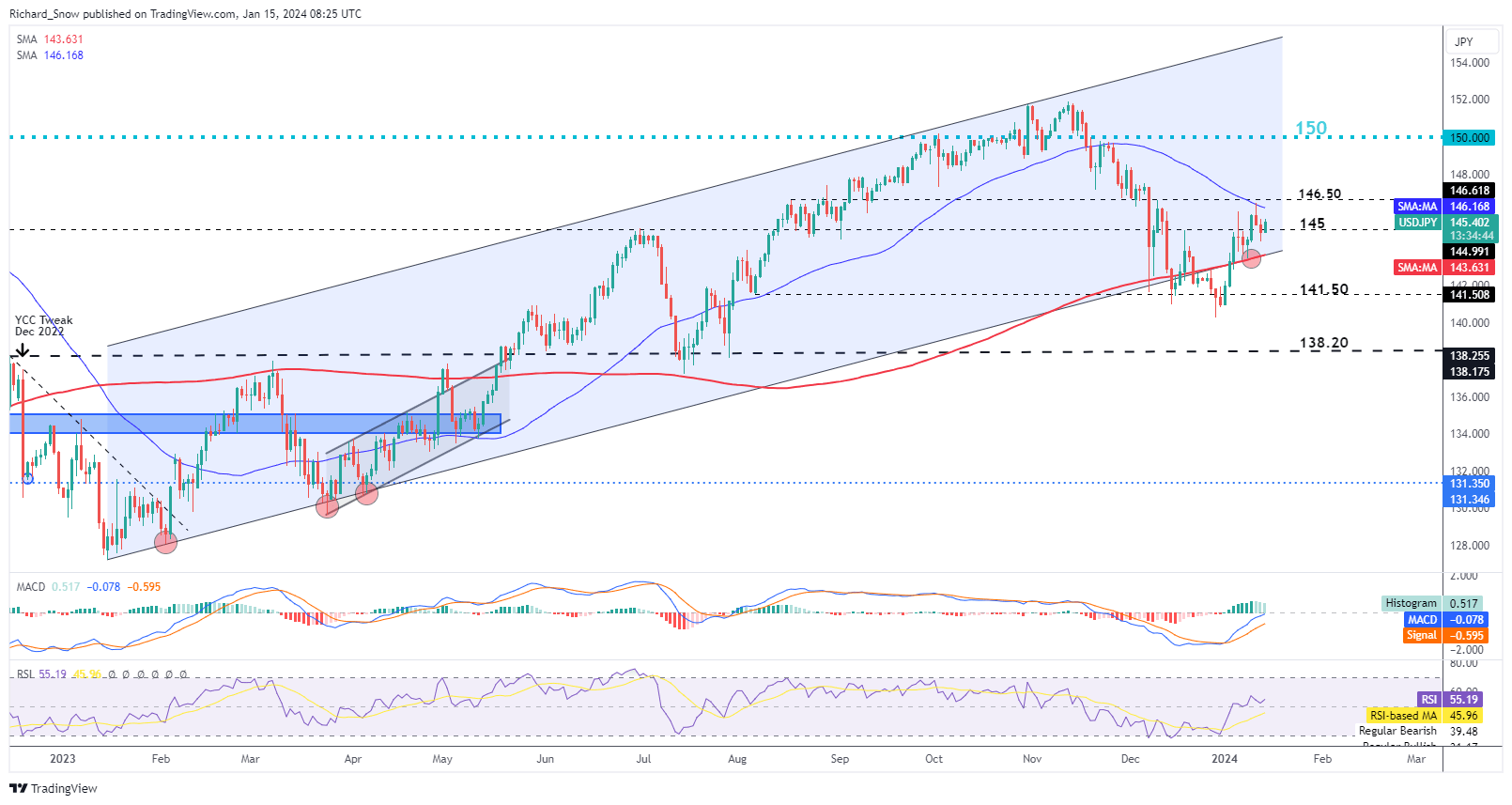This screenshot has height=805, width=1512.
Task: Click the 138.255 price axis label
Action: pos(1469,356)
